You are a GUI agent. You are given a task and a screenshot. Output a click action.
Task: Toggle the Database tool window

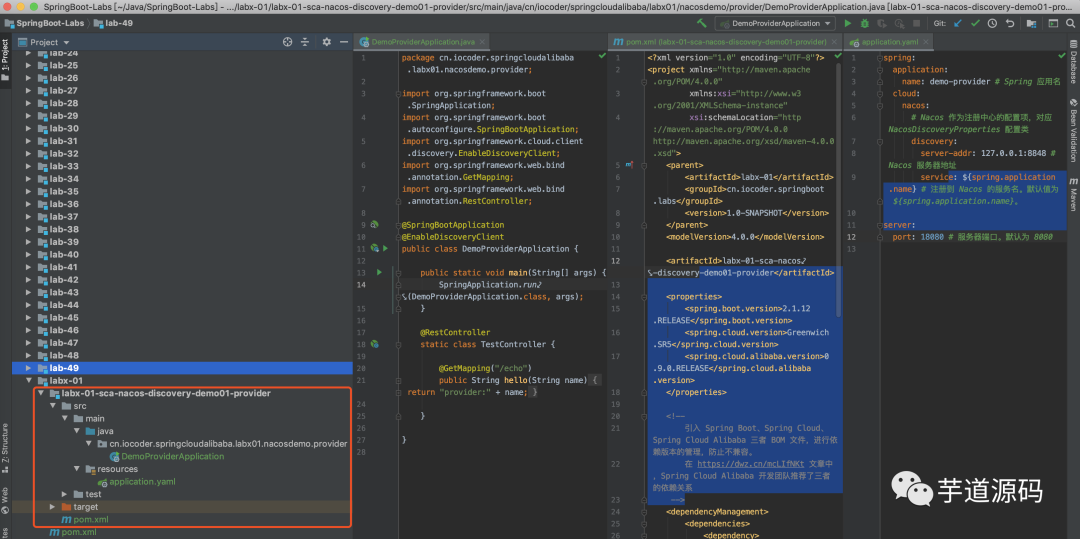tap(1073, 61)
